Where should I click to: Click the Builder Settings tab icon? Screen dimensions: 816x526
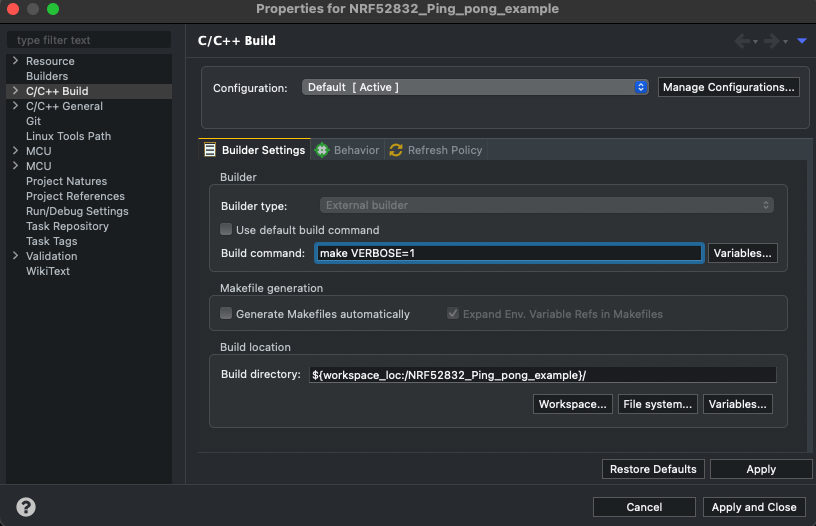tap(210, 150)
